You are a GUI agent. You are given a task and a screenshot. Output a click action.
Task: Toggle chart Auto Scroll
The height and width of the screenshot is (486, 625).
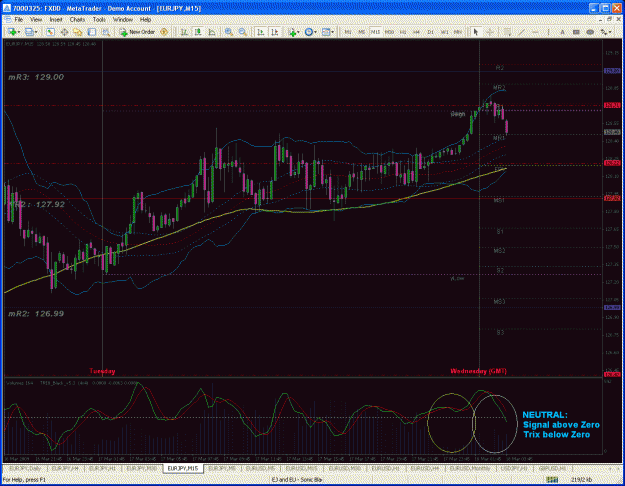point(261,32)
